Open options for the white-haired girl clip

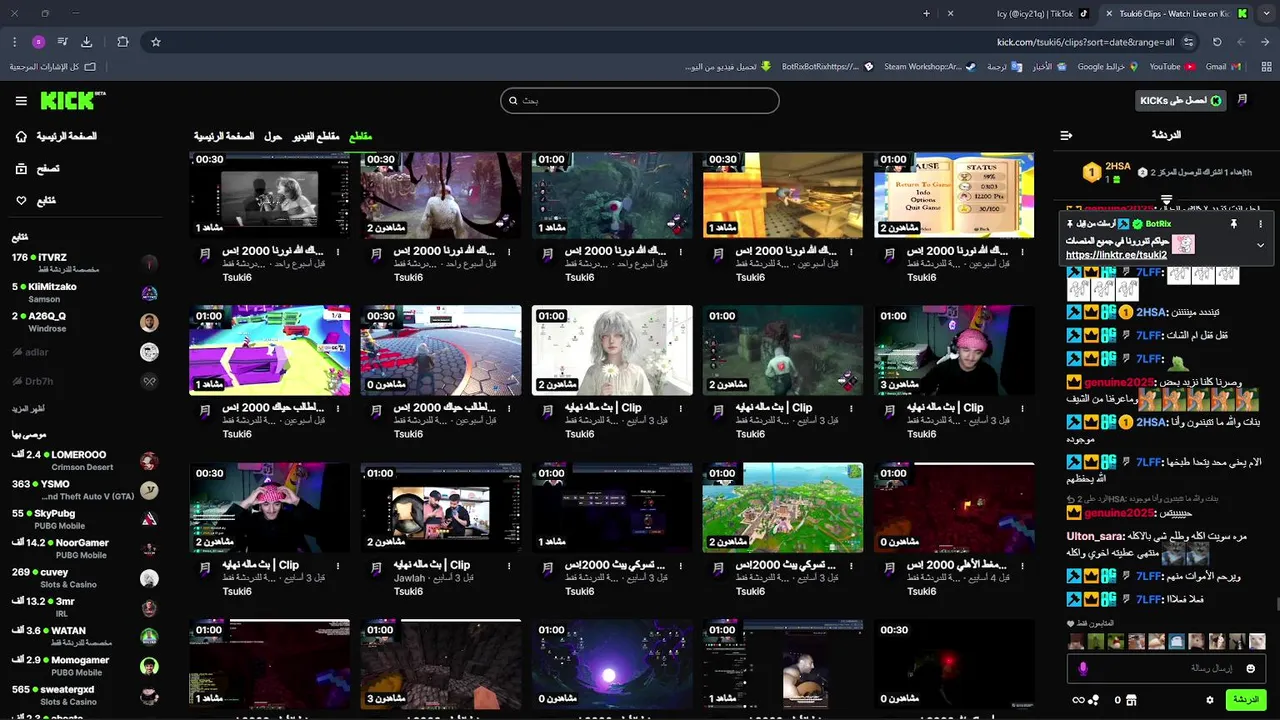[680, 408]
